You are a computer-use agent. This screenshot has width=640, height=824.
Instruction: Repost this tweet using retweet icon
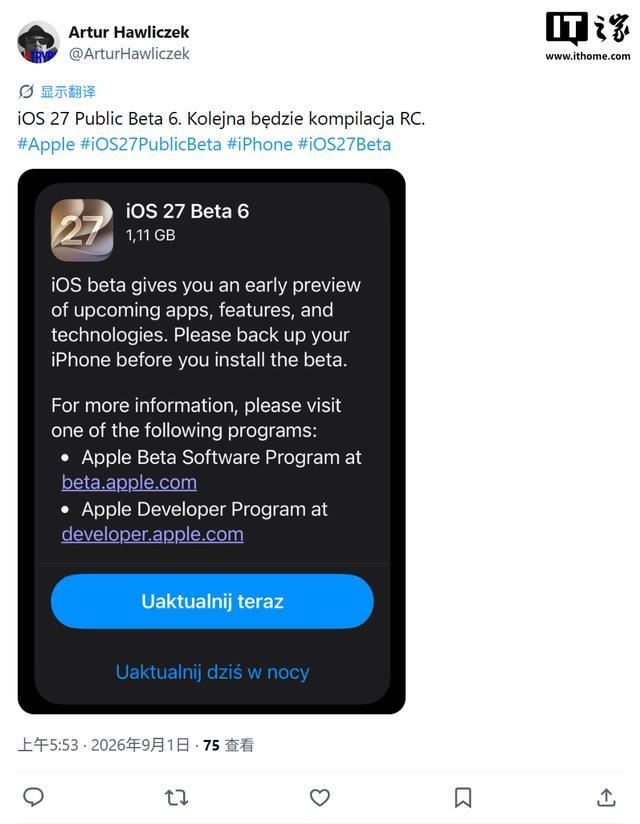point(177,798)
